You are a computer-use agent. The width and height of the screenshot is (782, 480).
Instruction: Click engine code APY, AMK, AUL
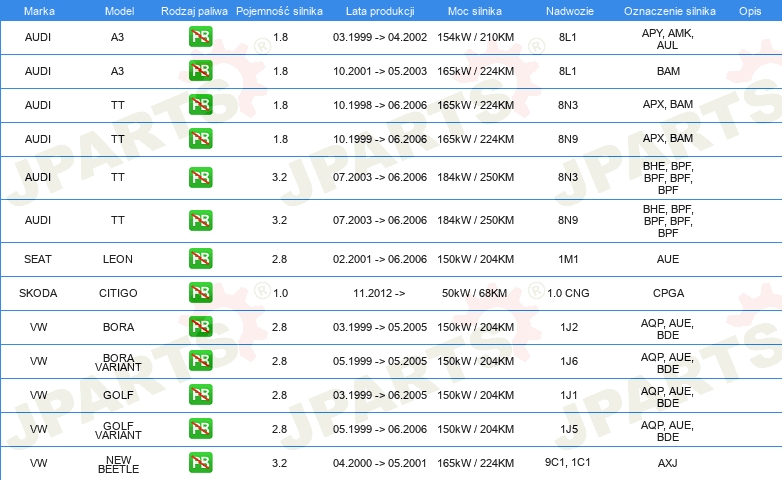tap(668, 39)
